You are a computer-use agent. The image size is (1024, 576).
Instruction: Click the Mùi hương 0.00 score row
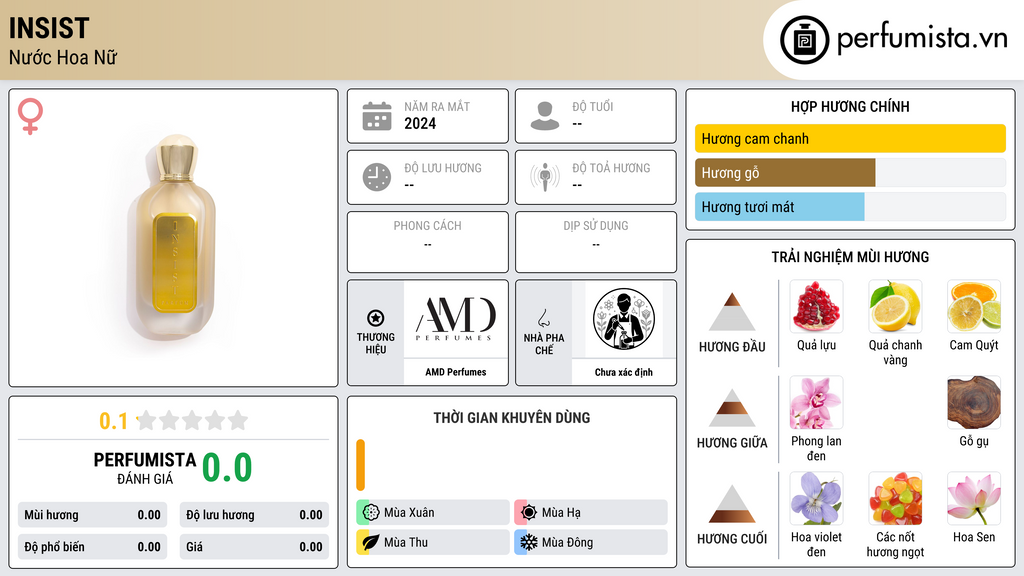pos(92,515)
